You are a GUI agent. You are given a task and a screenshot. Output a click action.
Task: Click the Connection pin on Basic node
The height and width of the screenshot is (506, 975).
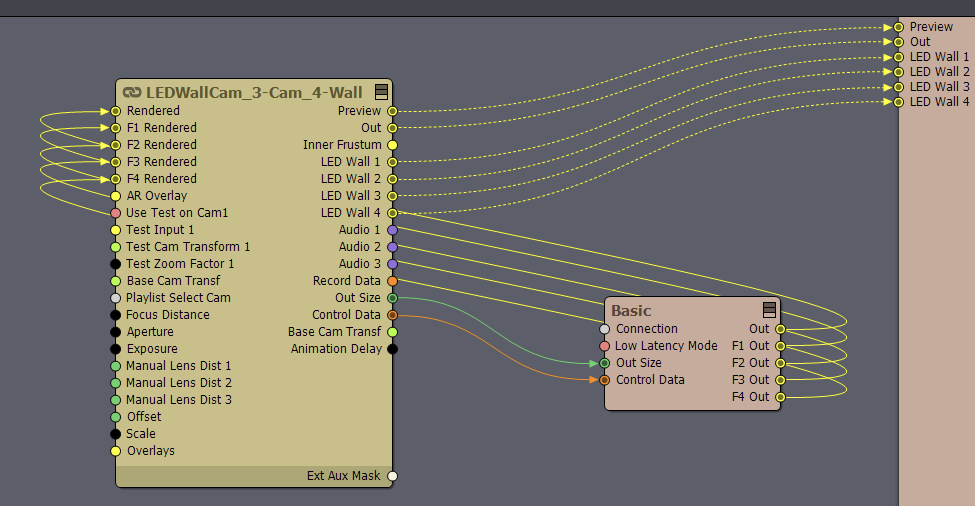point(604,329)
